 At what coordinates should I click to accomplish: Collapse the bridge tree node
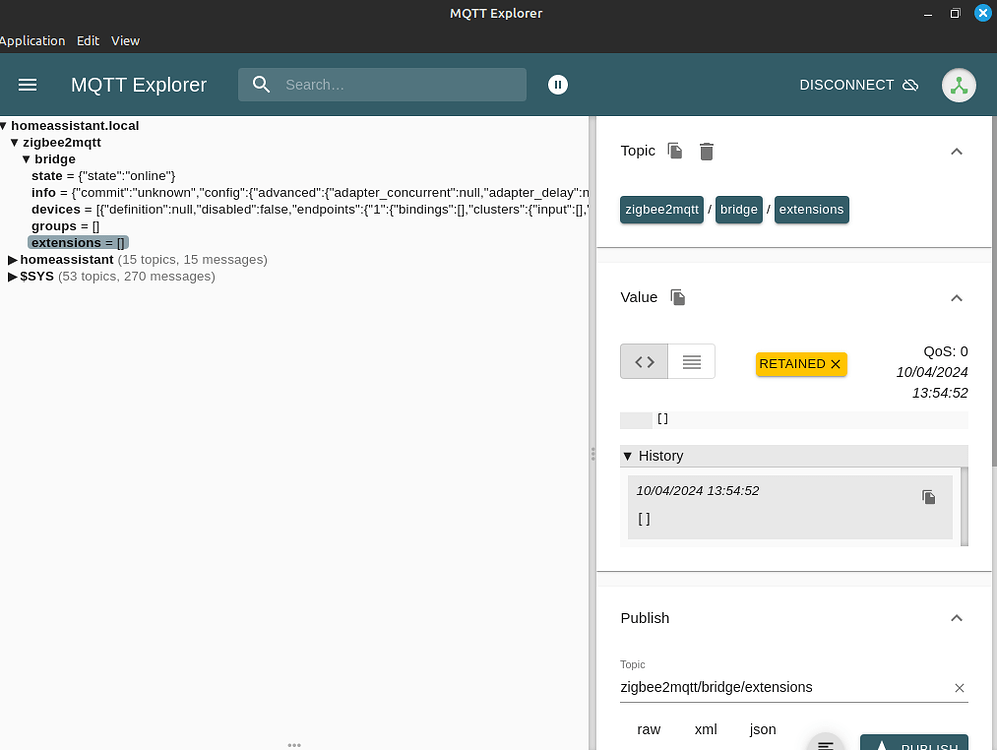coord(26,159)
